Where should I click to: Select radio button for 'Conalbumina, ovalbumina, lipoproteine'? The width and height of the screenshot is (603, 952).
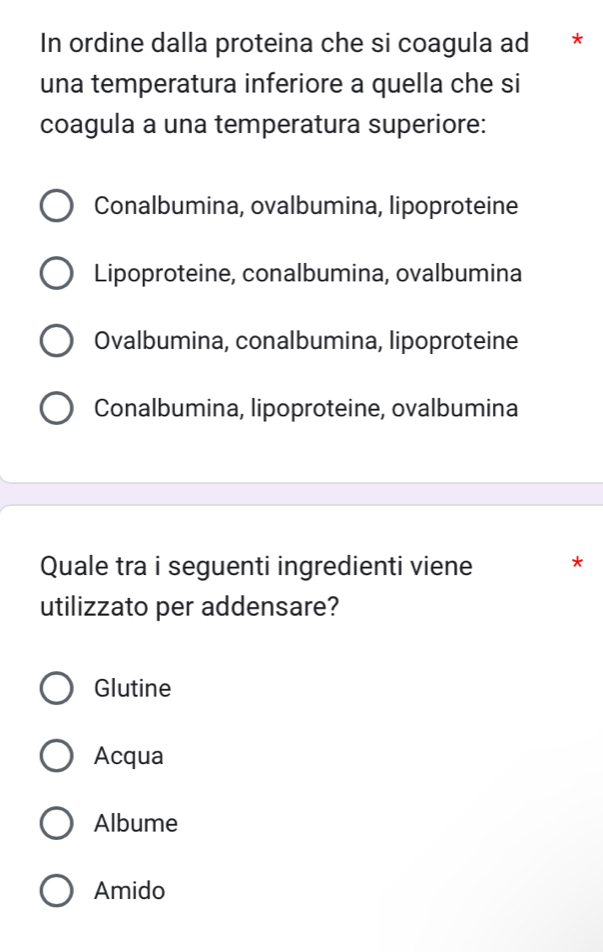coord(56,208)
